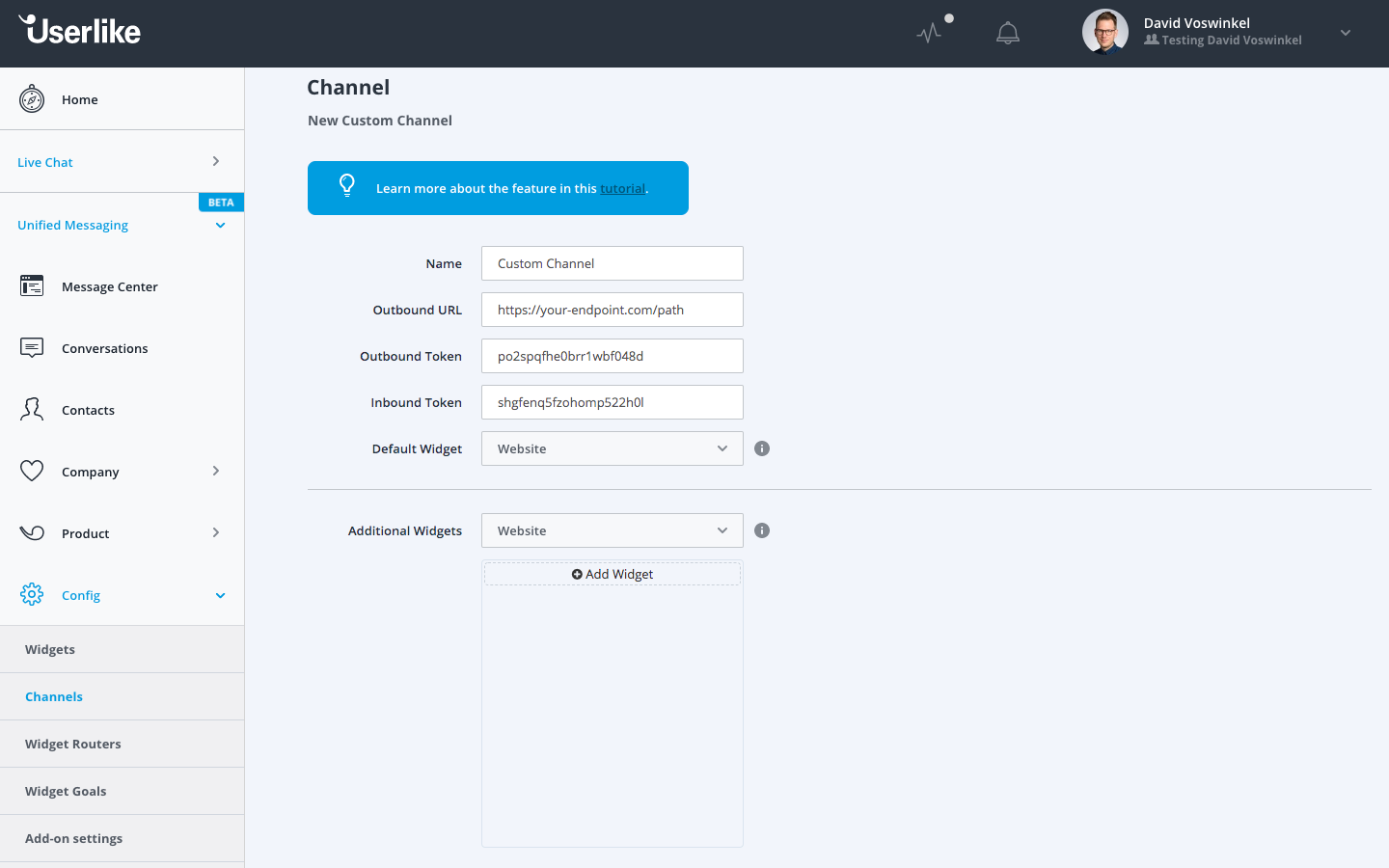The height and width of the screenshot is (868, 1389).
Task: Click the Additional Widgets info icon
Action: pos(762,530)
